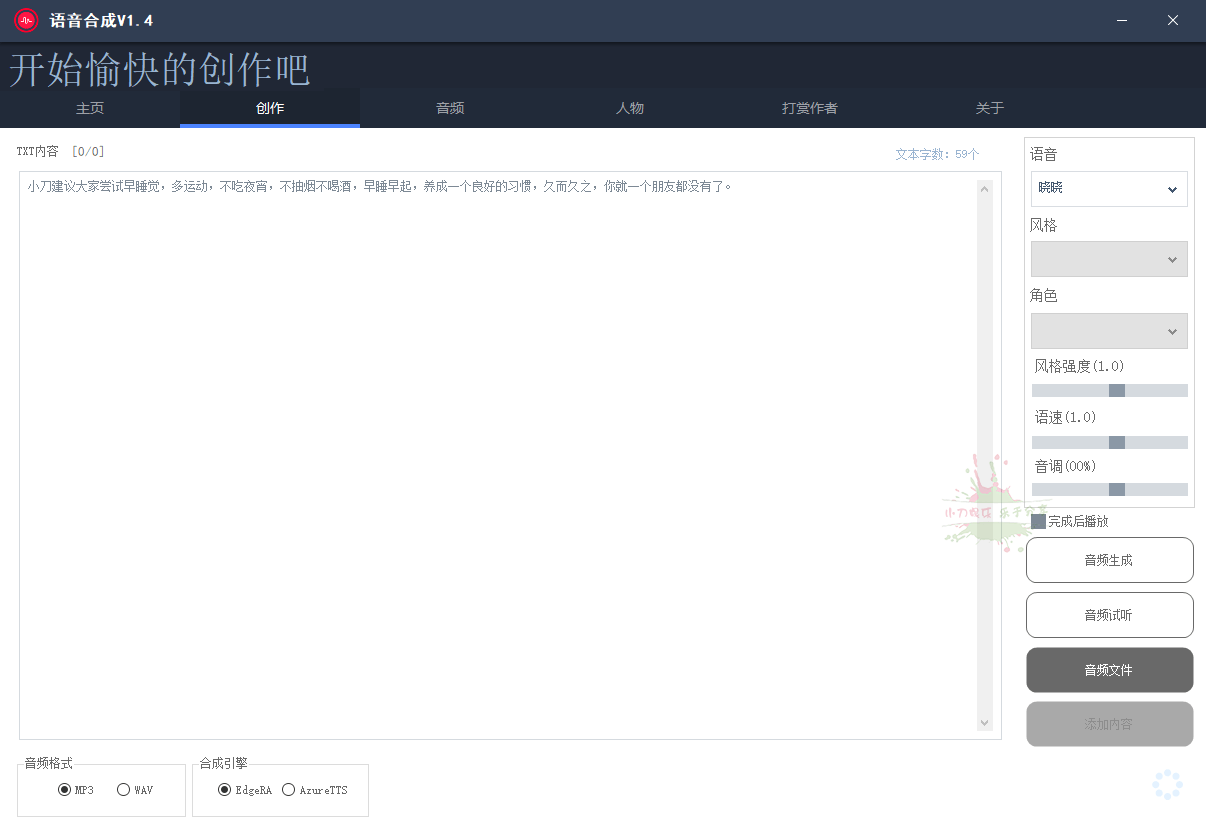Go to the 人物 tab
Viewport: 1206px width, 820px height.
pyautogui.click(x=630, y=108)
